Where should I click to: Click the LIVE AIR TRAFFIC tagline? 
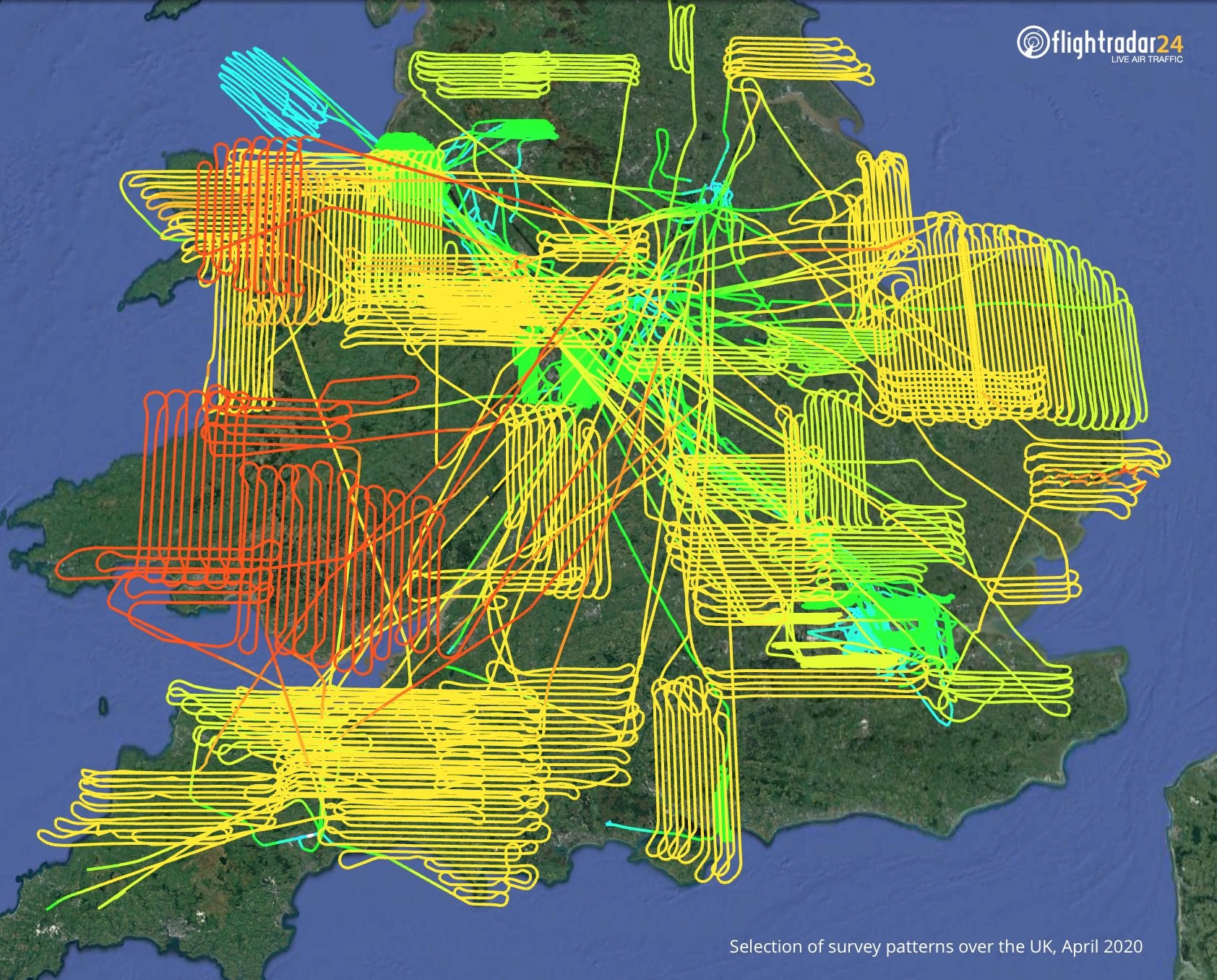pyautogui.click(x=1147, y=59)
